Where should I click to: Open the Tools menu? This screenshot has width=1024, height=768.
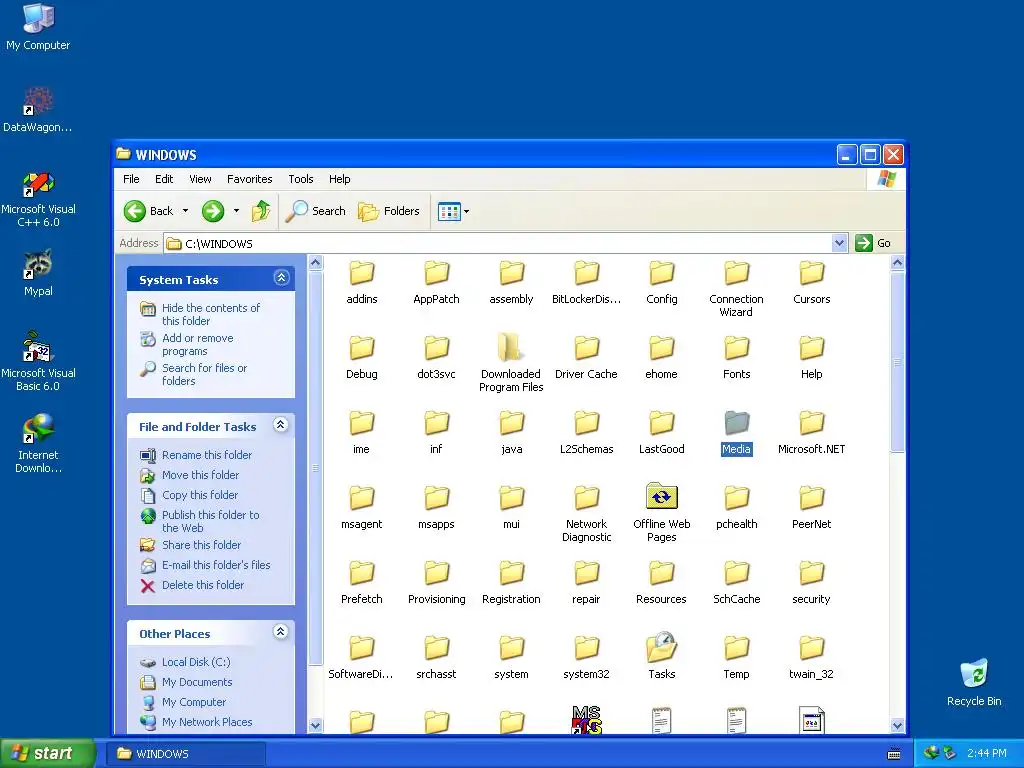point(300,179)
